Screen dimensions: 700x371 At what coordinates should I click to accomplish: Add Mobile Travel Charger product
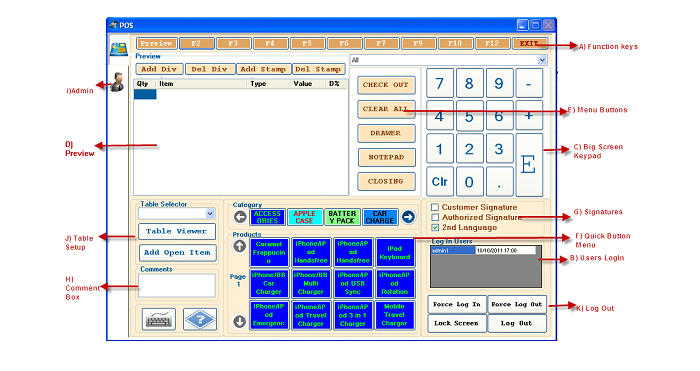pyautogui.click(x=395, y=315)
